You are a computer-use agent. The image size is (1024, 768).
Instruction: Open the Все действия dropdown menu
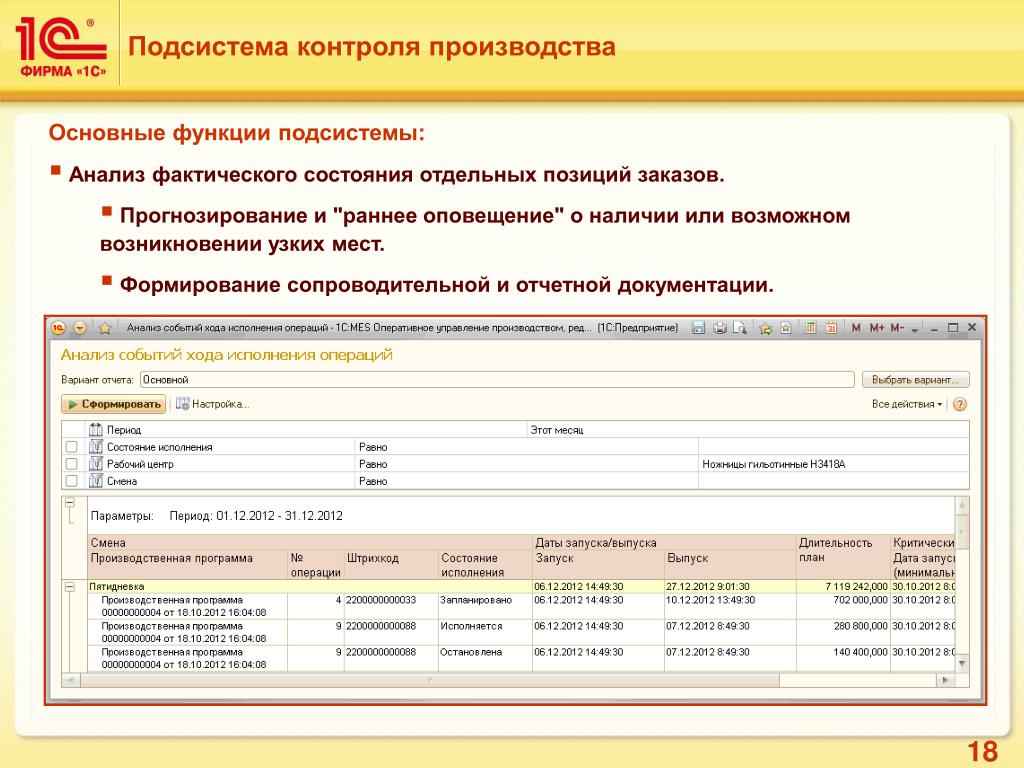coord(907,404)
